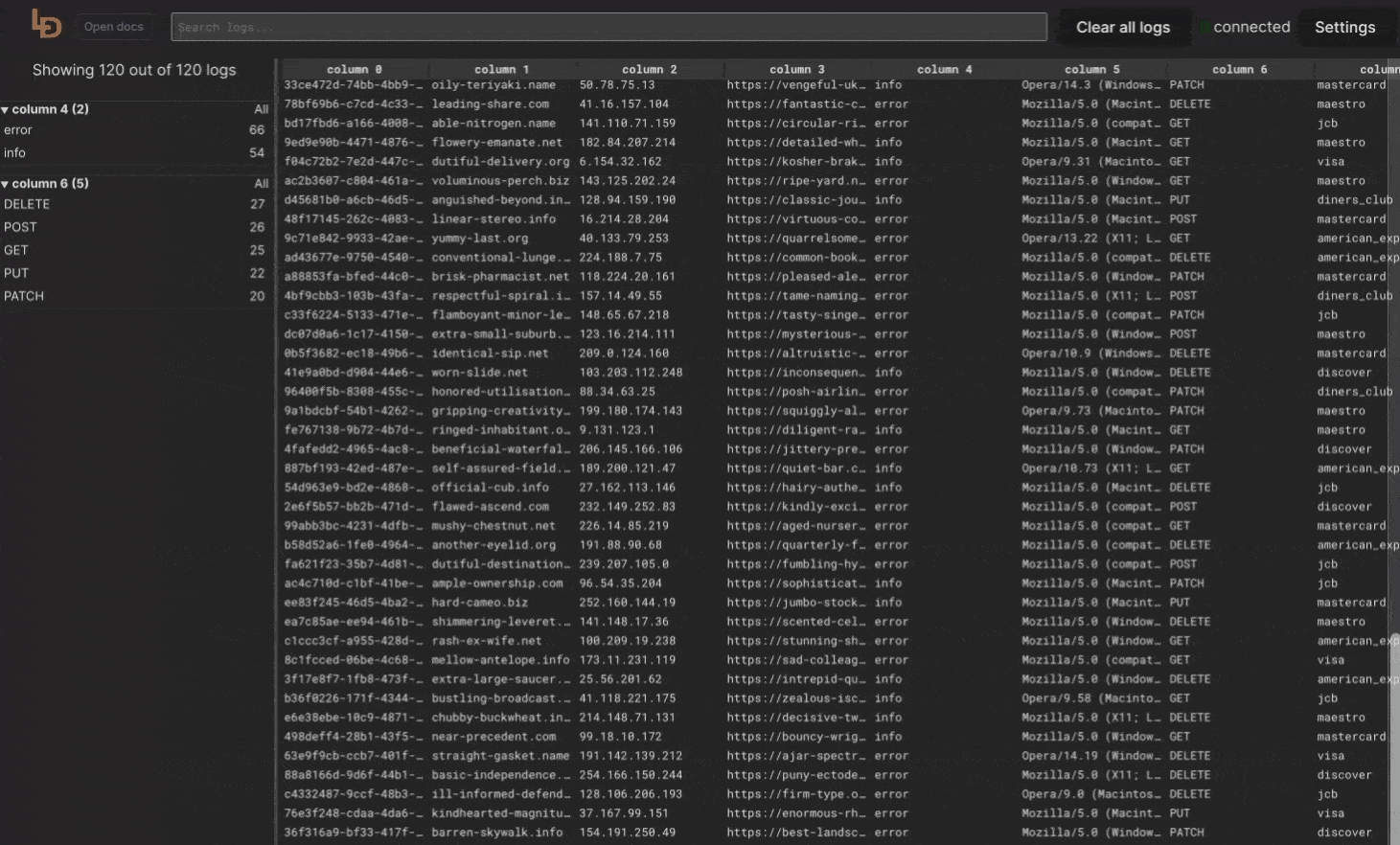Click the column 0 table header
This screenshot has width=1400, height=845.
(354, 69)
